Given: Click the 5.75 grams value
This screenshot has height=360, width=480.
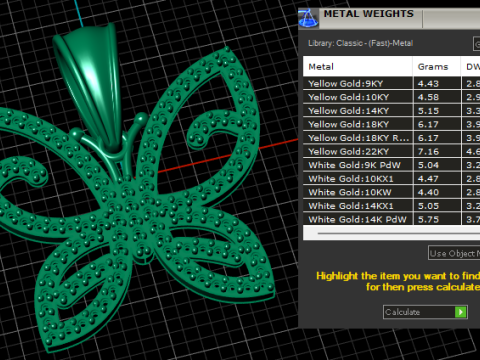Looking at the screenshot, I should pos(428,220).
